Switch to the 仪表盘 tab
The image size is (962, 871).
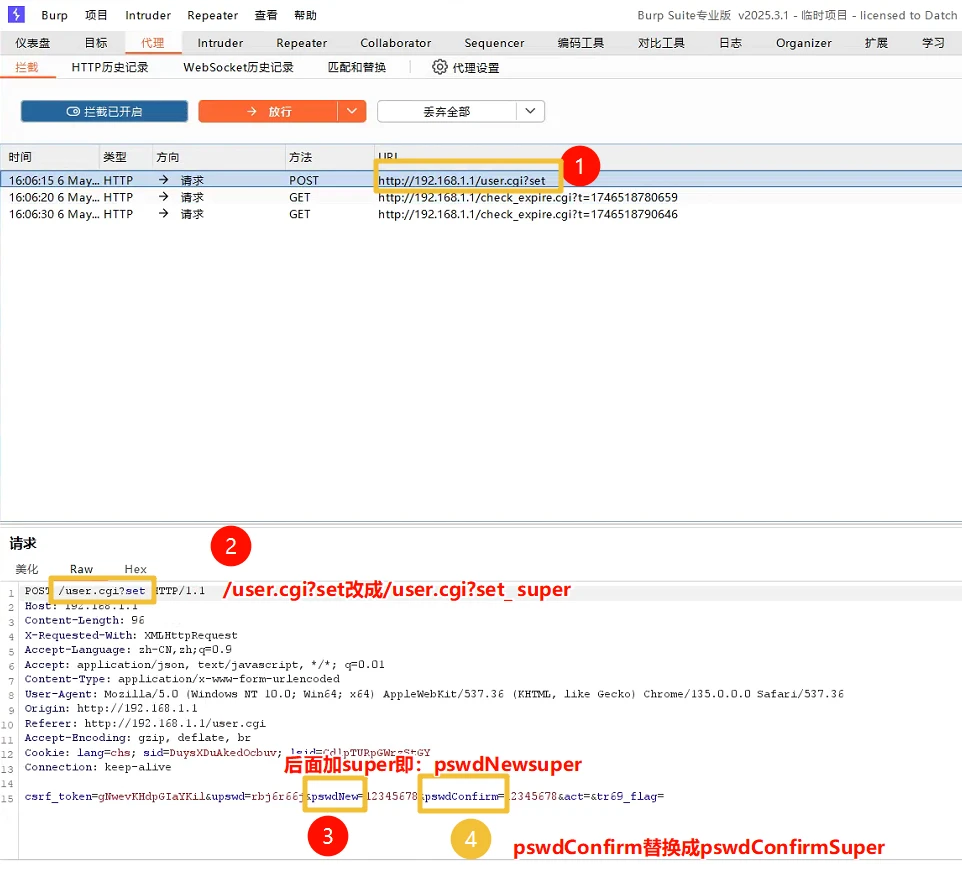point(33,43)
